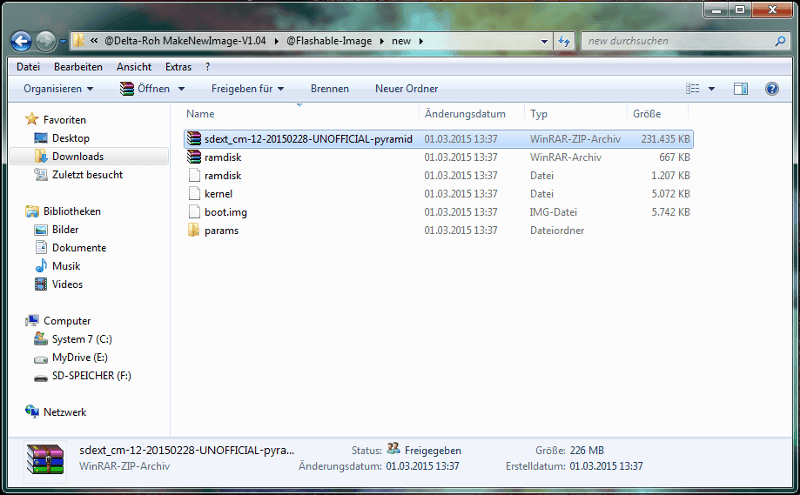Open subfolder arrow after 'new' breadcrumb
The width and height of the screenshot is (800, 495).
pos(421,41)
